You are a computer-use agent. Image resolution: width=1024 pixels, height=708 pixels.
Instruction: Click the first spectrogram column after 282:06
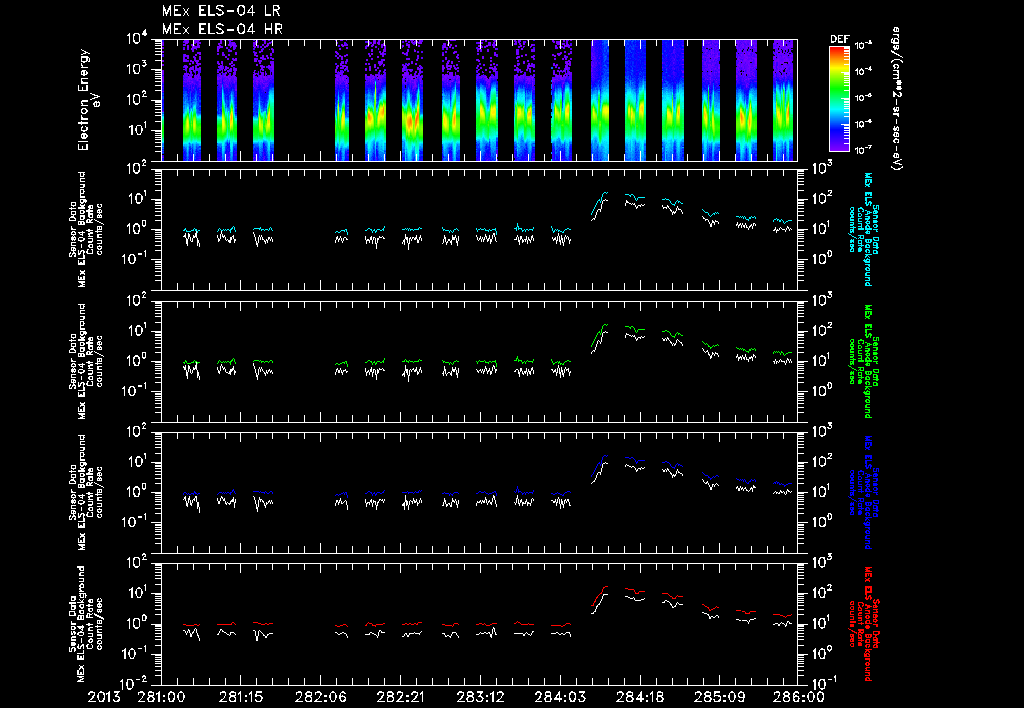[x=342, y=100]
